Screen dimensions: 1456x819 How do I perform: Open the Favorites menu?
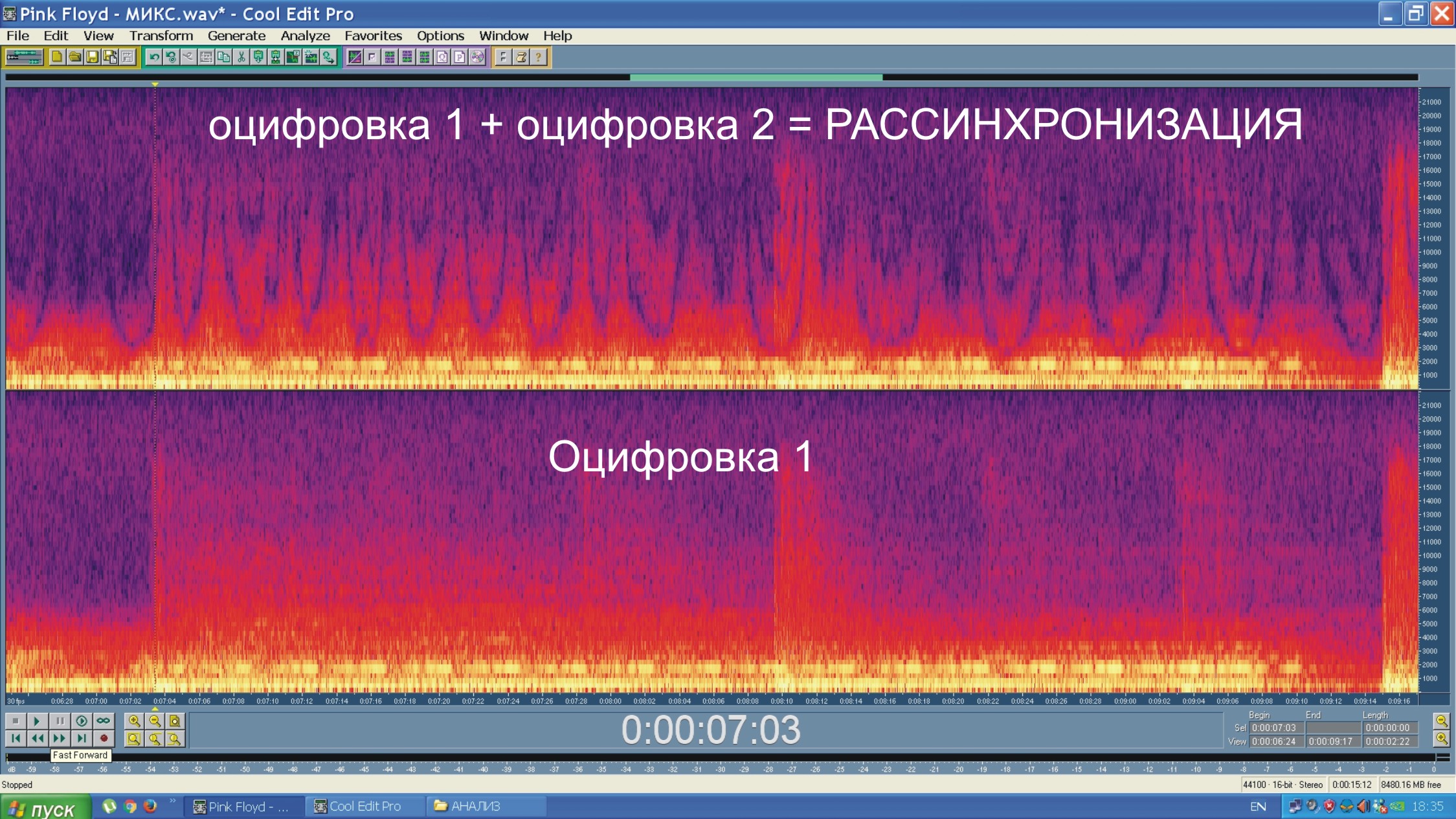coord(373,36)
